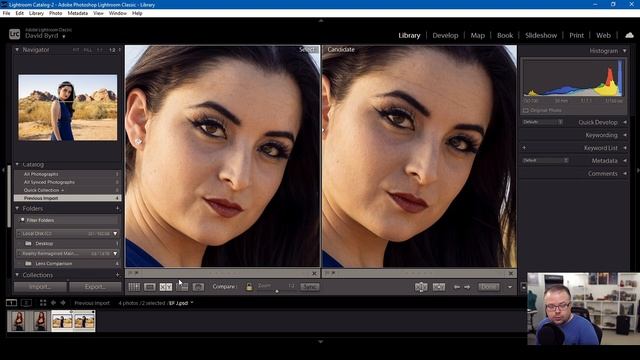This screenshot has width=640, height=360.
Task: Expand the Keyword List panel
Action: pos(625,148)
